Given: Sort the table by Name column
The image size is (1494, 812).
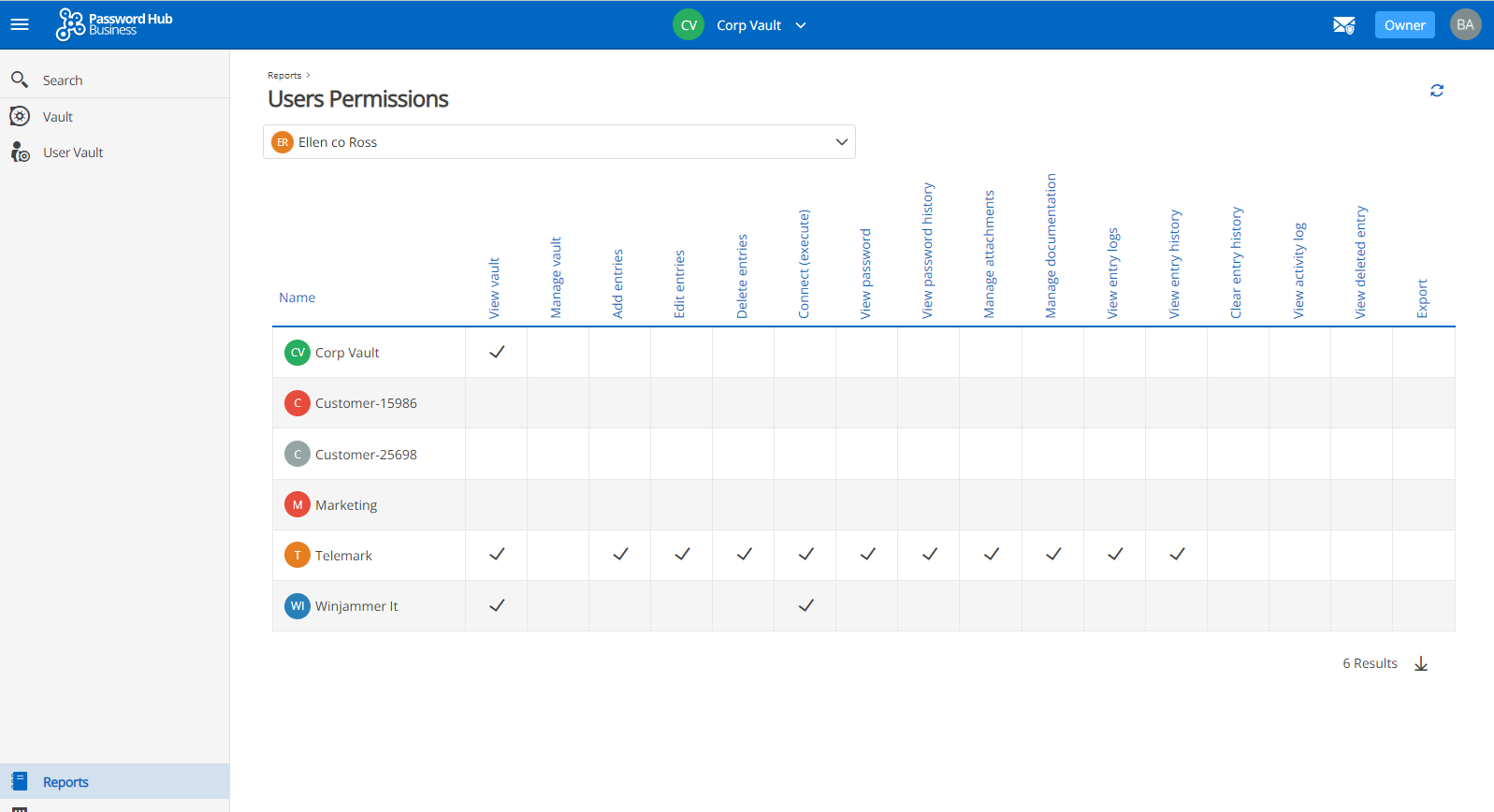Looking at the screenshot, I should tap(297, 297).
